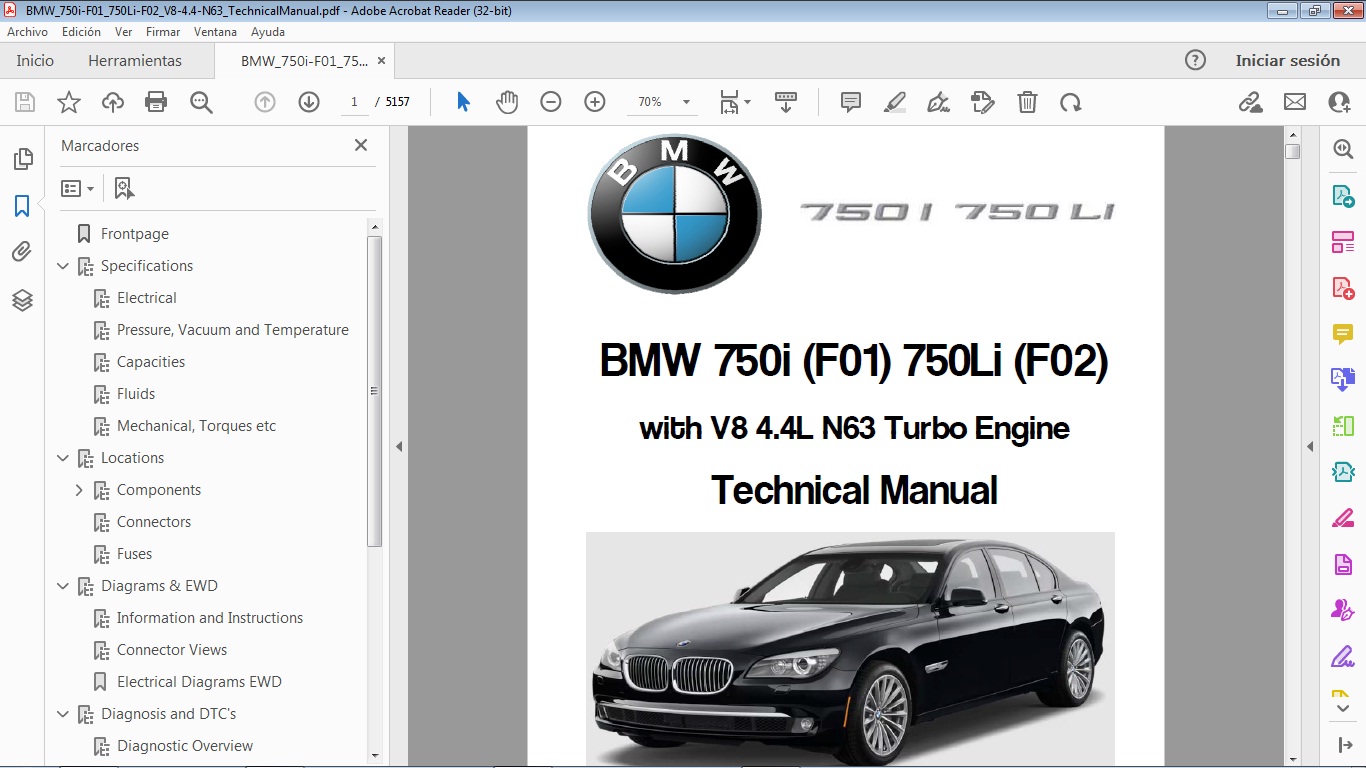Select the Highlight text tool
This screenshot has width=1366, height=768.
[893, 101]
